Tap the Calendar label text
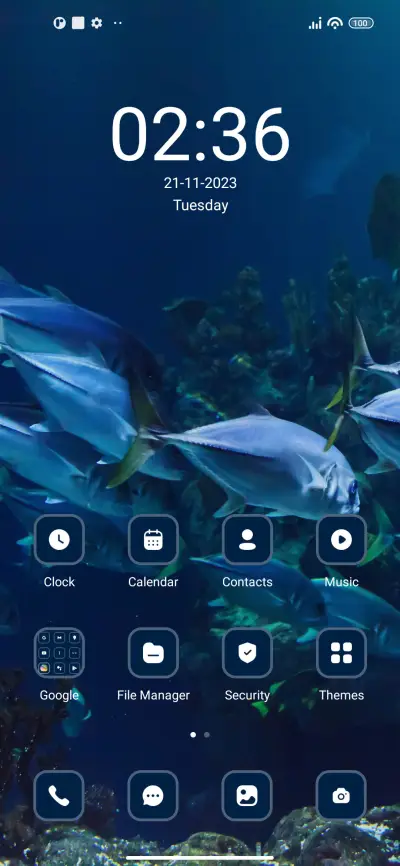This screenshot has width=400, height=866. [x=153, y=582]
